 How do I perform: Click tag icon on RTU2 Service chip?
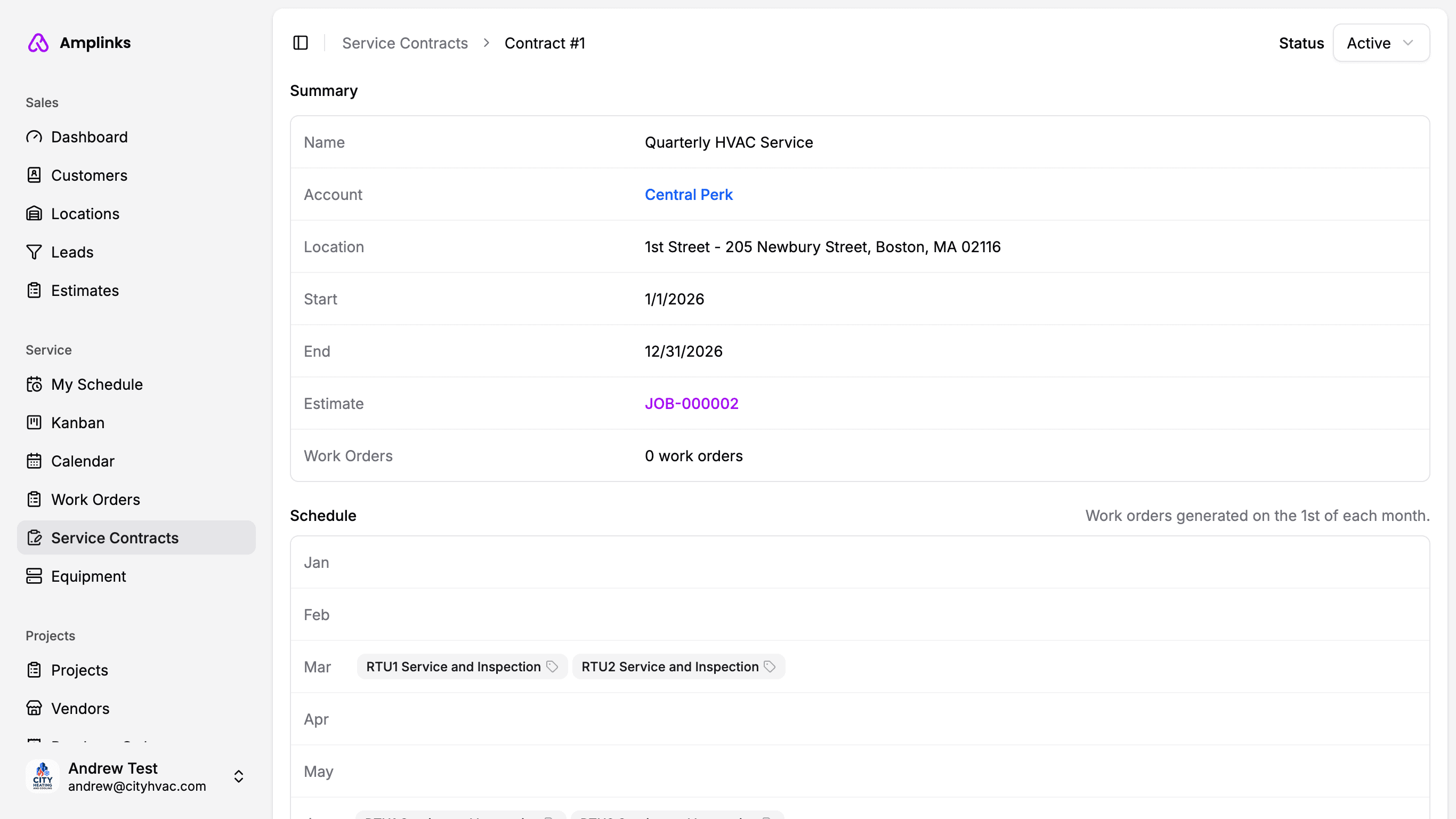tap(769, 667)
